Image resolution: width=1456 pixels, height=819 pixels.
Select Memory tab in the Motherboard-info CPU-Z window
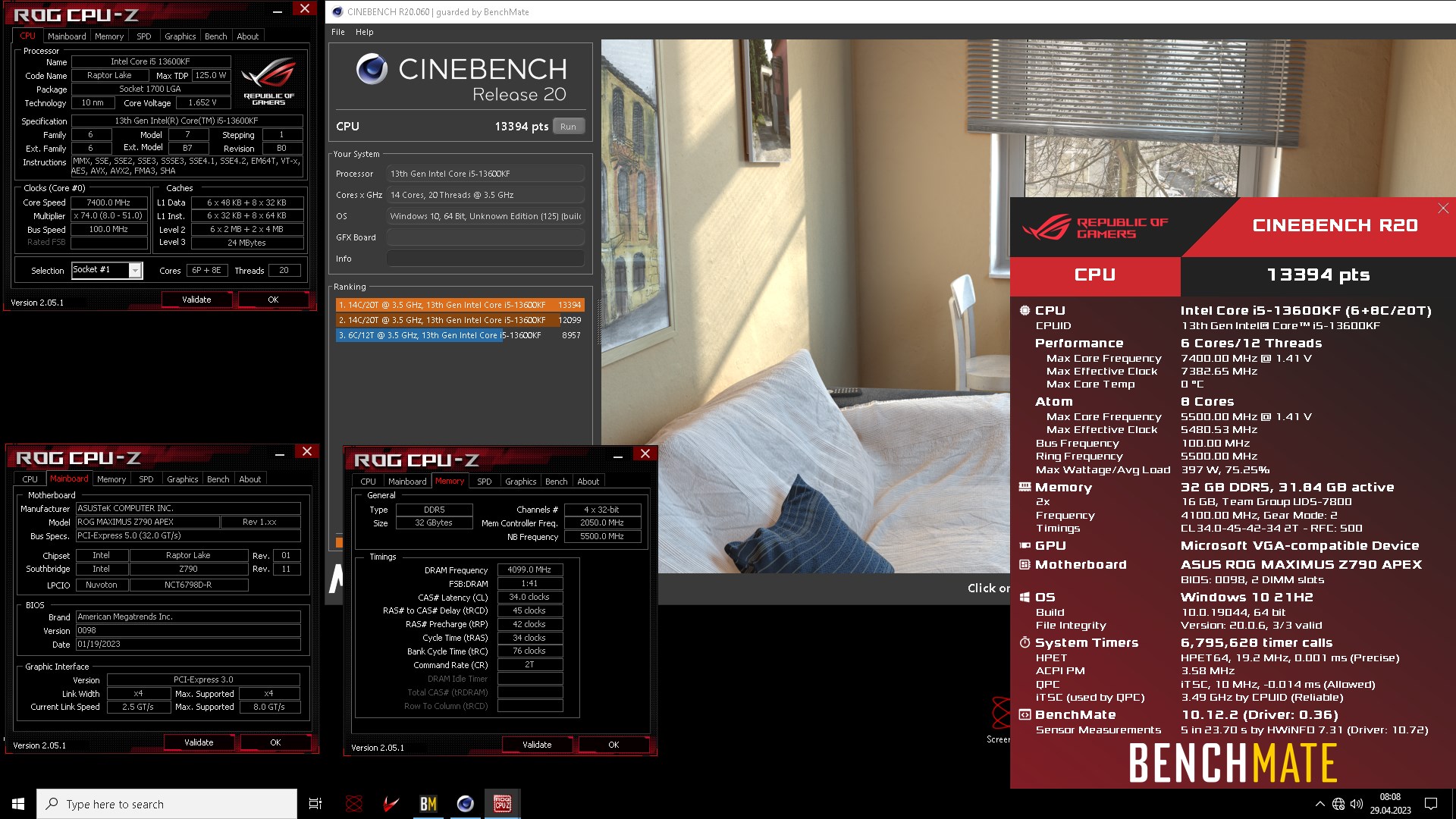tap(111, 479)
